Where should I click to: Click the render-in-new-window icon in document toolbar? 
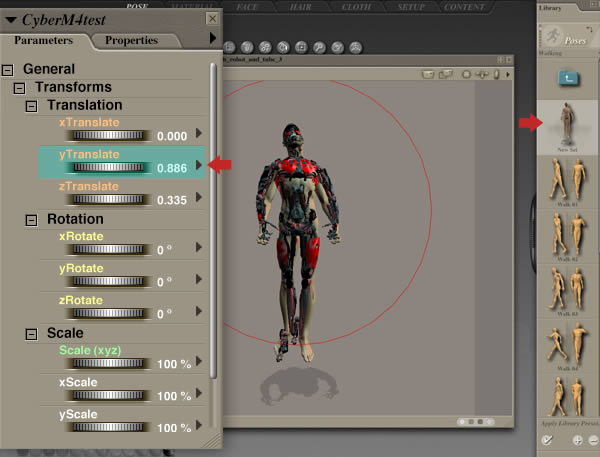click(x=445, y=74)
